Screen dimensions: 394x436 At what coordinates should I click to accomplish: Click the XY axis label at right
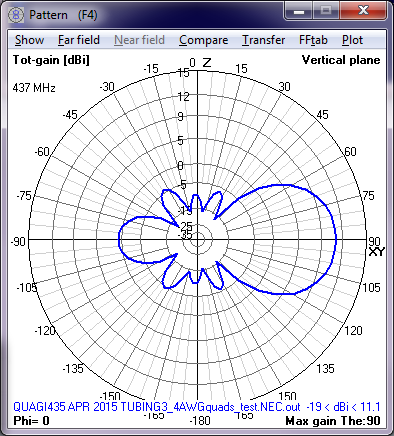(x=377, y=252)
